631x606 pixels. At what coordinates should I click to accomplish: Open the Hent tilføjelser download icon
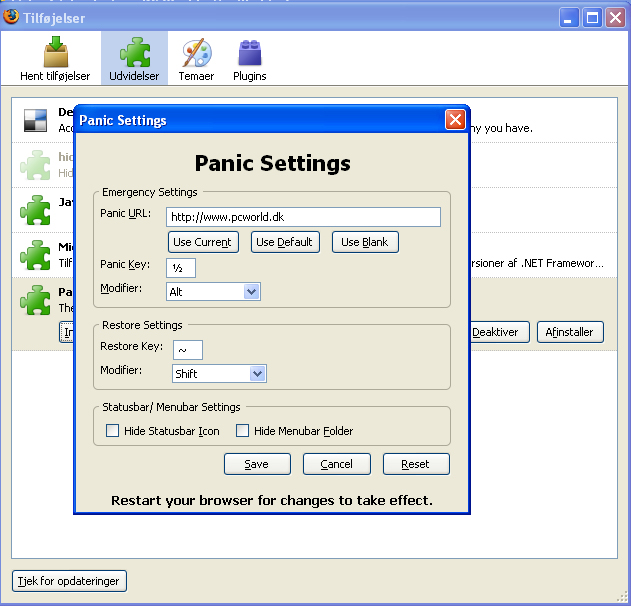56,52
